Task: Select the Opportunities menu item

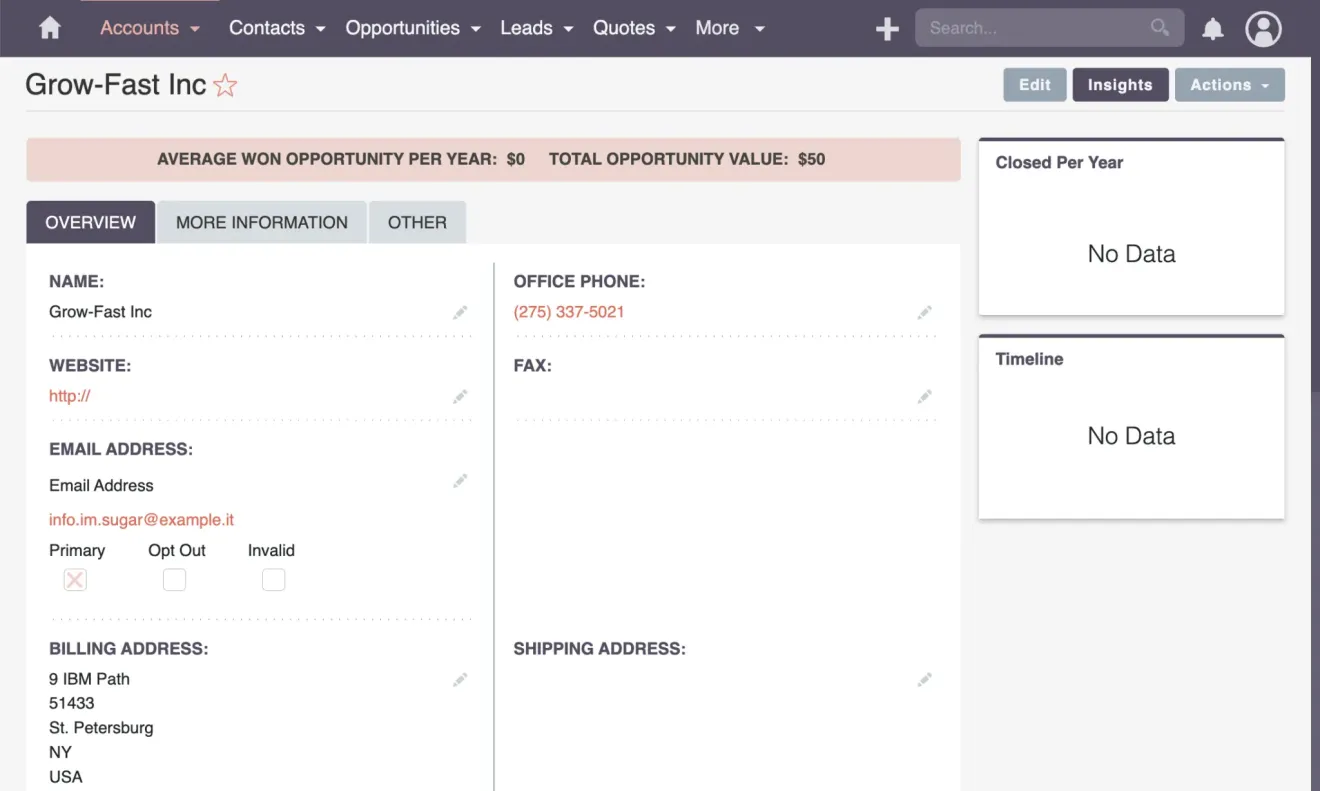Action: (404, 28)
